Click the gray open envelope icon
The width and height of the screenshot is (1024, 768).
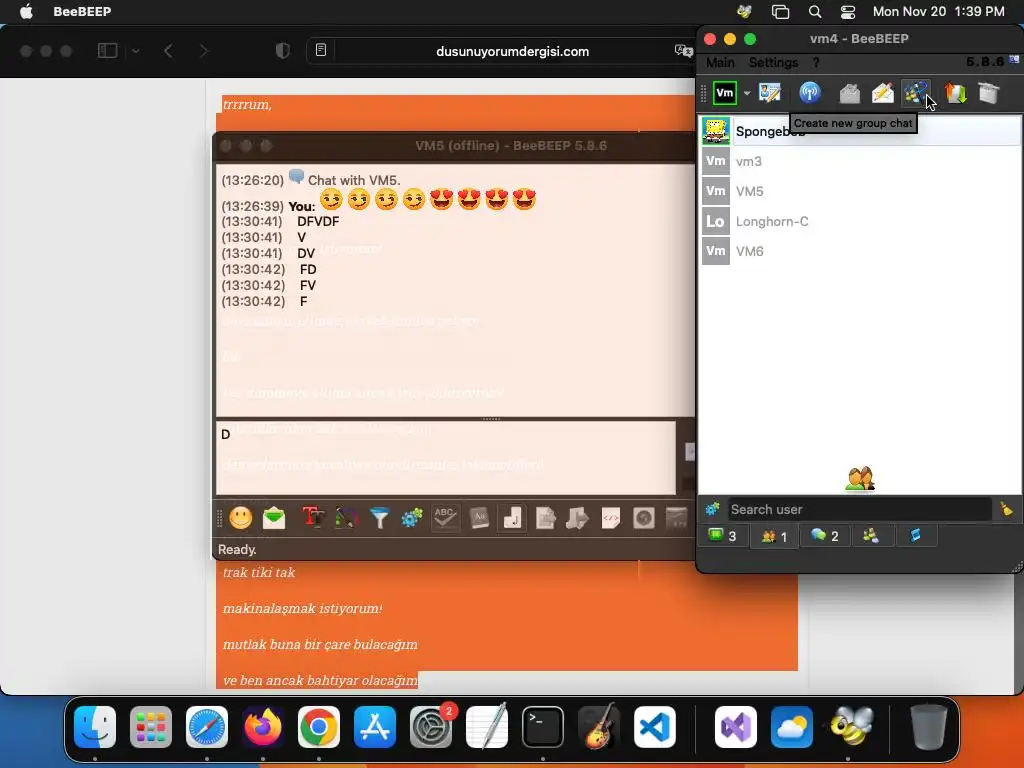849,93
